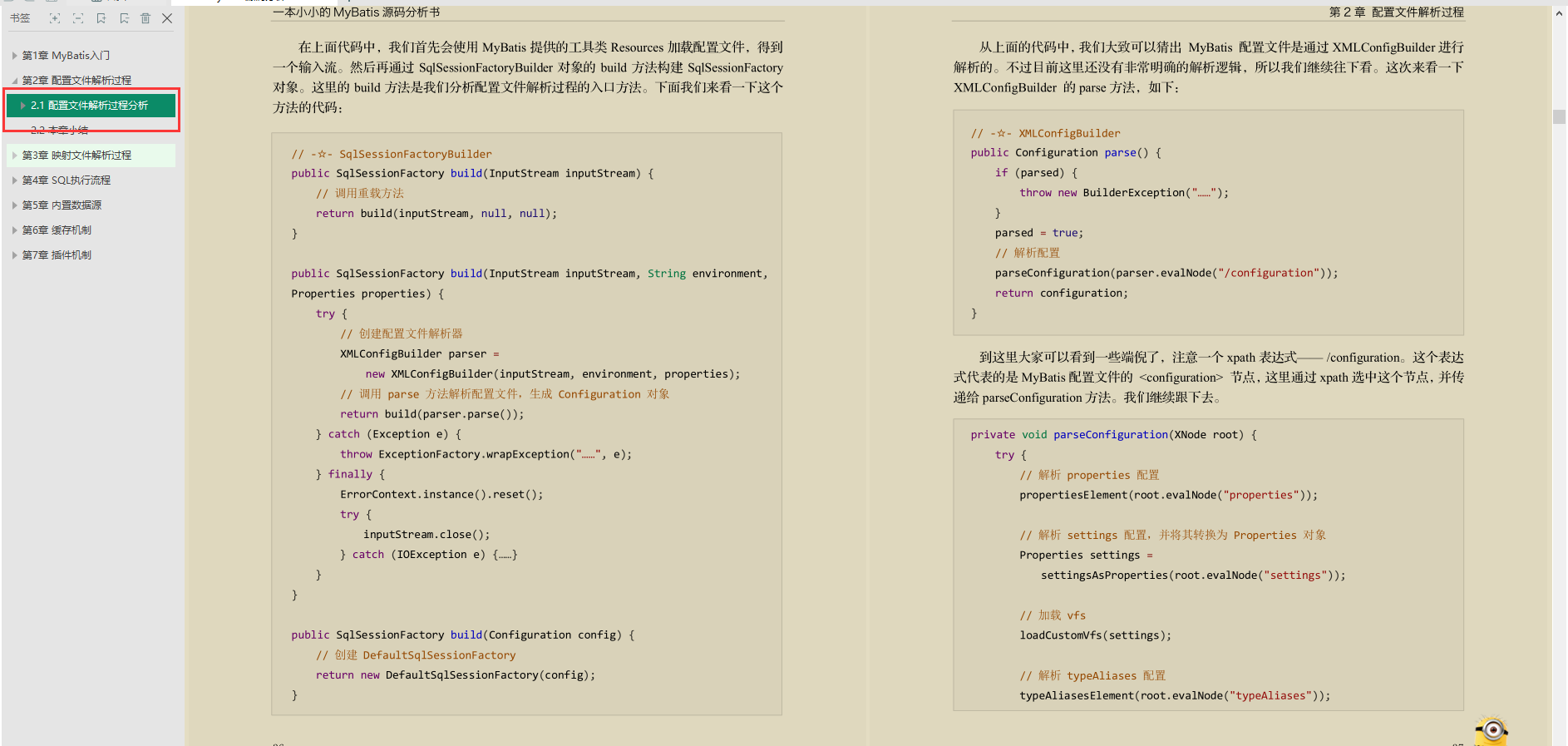Click the delete bookmark trash icon
Viewport: 1568px width, 746px height.
pos(145,18)
